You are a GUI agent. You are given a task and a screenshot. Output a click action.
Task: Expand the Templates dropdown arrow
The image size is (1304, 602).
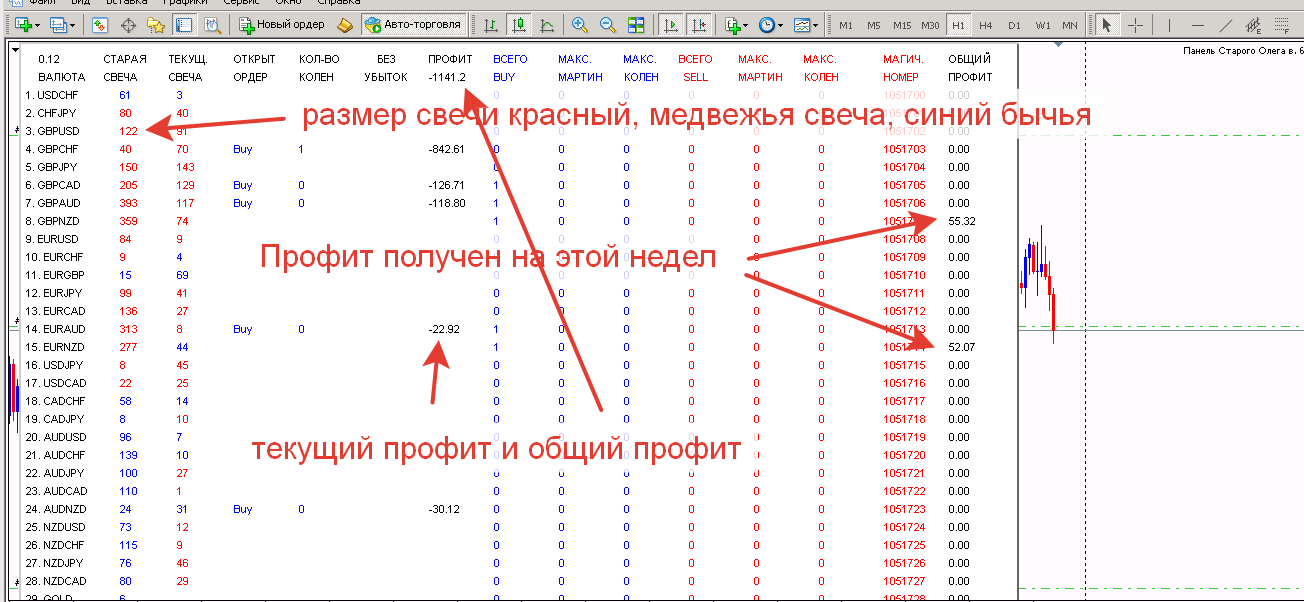click(x=816, y=25)
